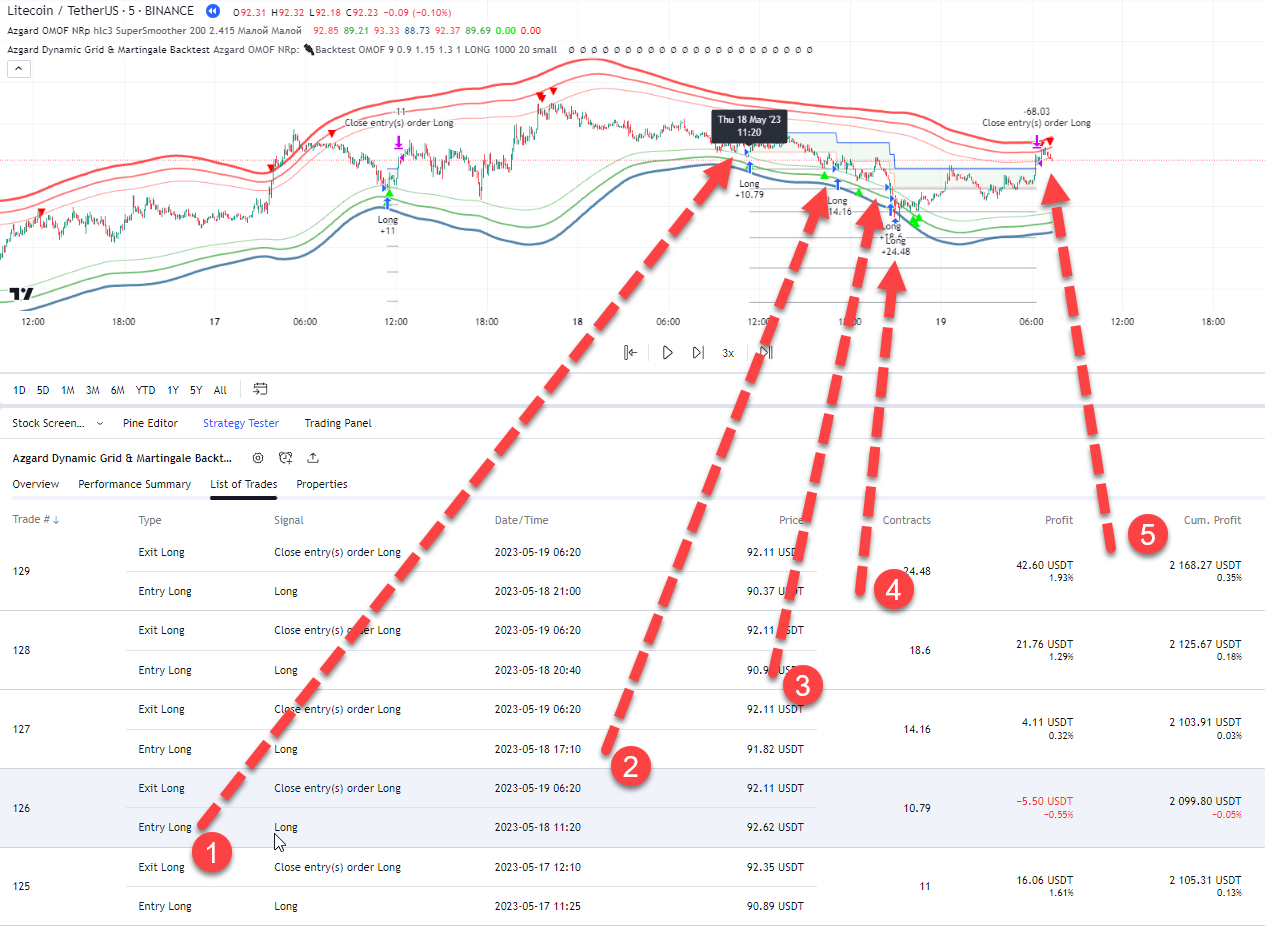Click the Date/Time column header
Screen dimensions: 1265x928
pyautogui.click(x=522, y=520)
